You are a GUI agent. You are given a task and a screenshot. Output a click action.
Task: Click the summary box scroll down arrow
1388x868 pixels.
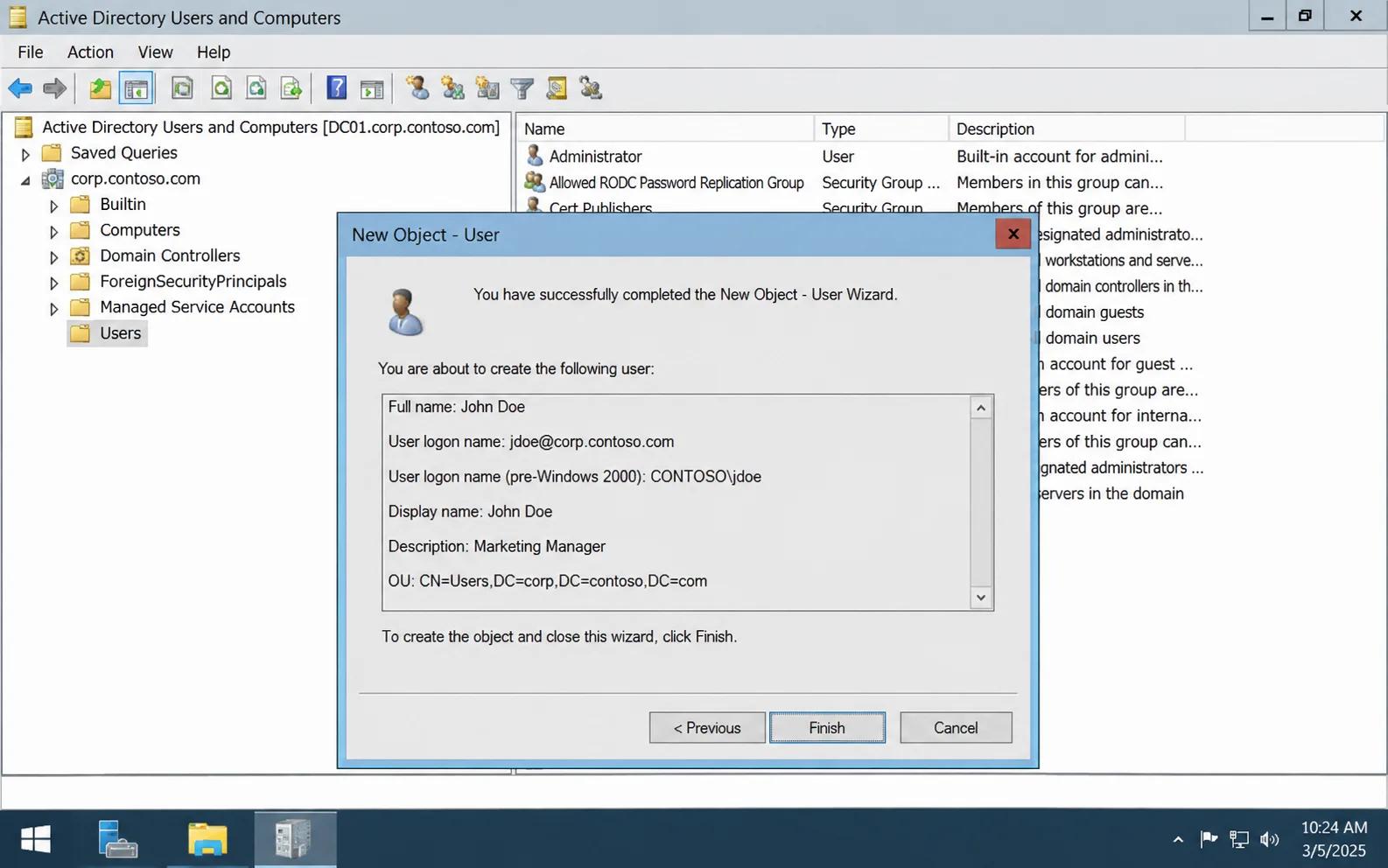[981, 598]
